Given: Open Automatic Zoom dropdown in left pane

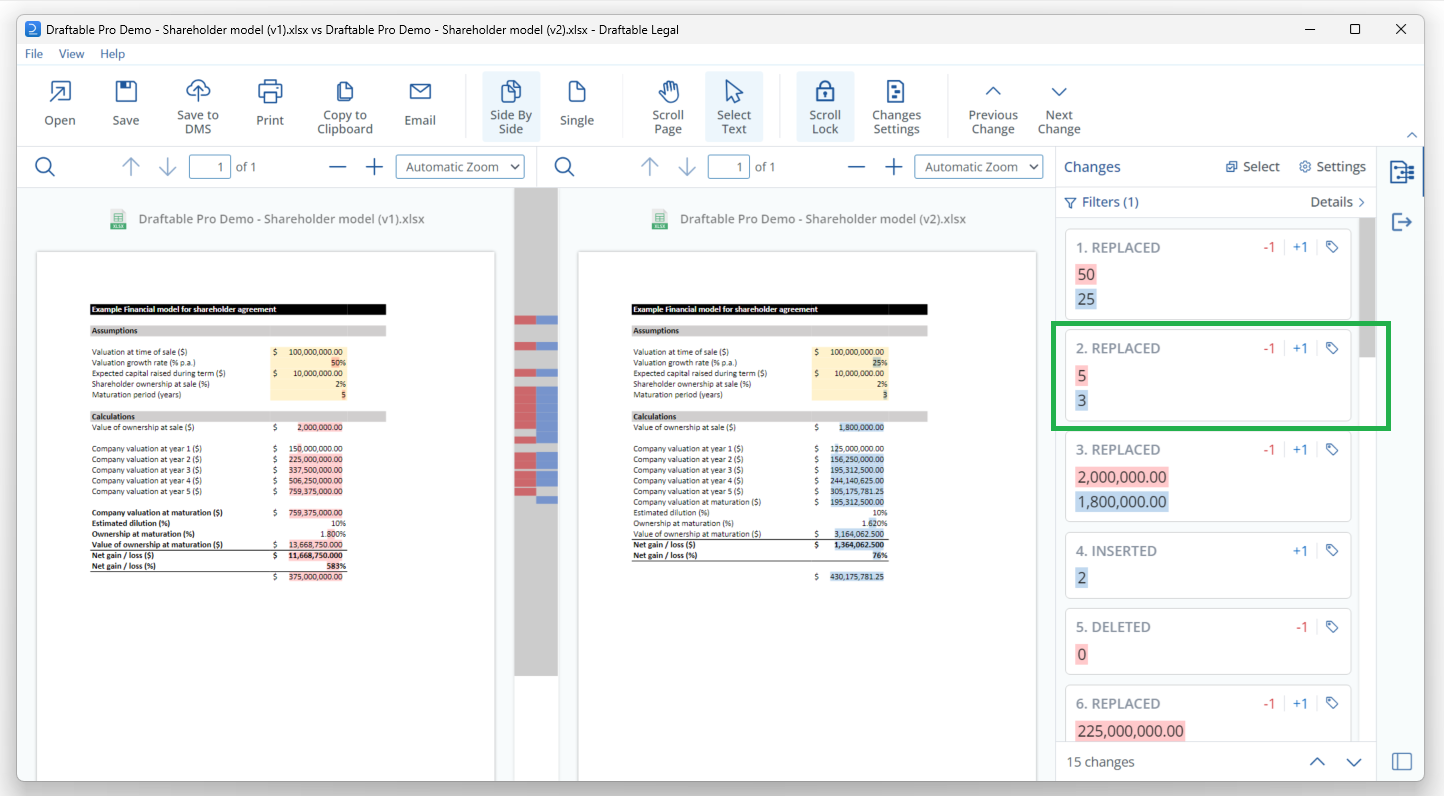Looking at the screenshot, I should point(460,167).
